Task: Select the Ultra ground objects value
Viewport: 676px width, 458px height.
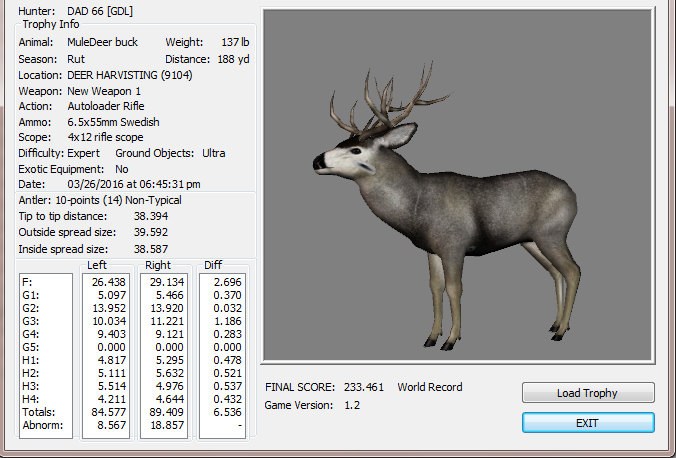Action: tap(213, 153)
